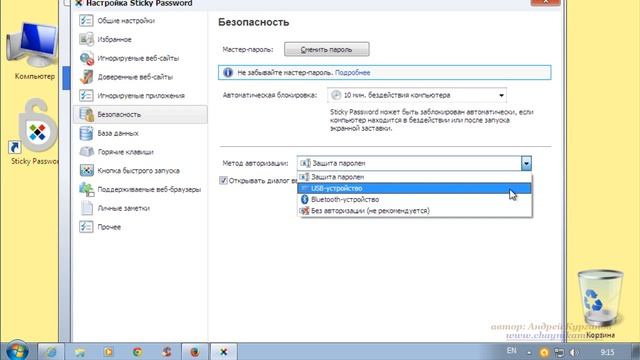Choose Без авторизации option
Screen dimensions: 640x360
point(414,211)
